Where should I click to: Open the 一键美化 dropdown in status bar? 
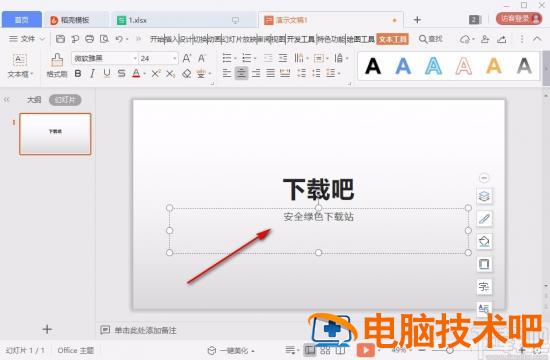click(232, 350)
